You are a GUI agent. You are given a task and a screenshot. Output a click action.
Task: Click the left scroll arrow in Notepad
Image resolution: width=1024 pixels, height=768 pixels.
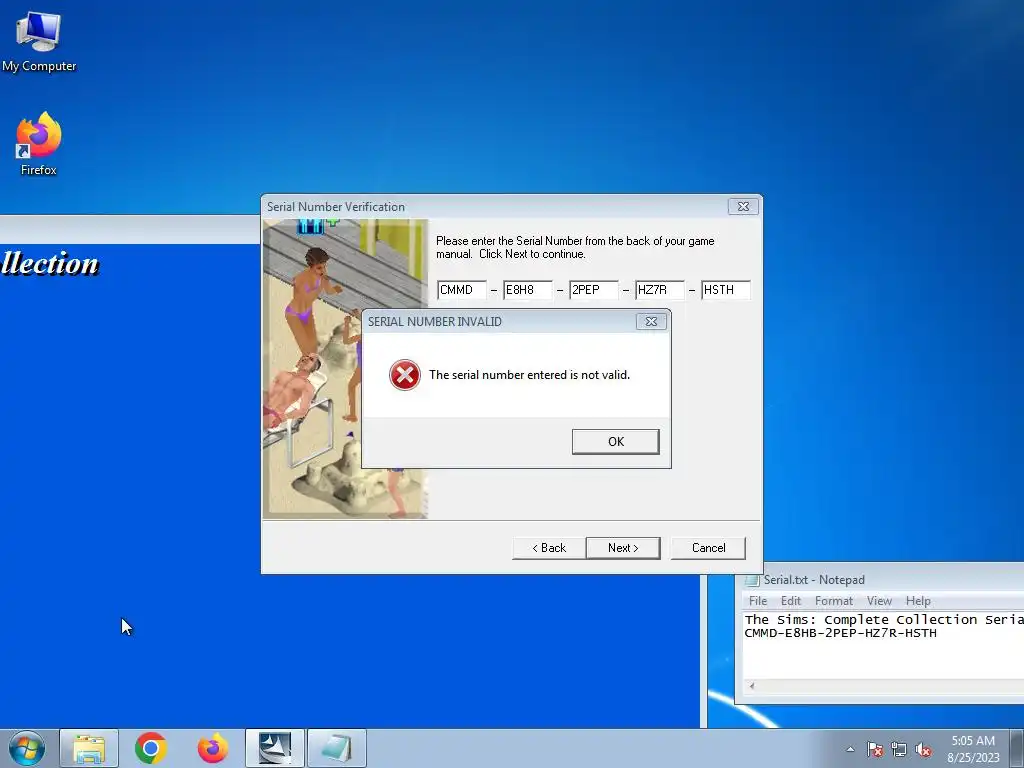click(x=752, y=686)
